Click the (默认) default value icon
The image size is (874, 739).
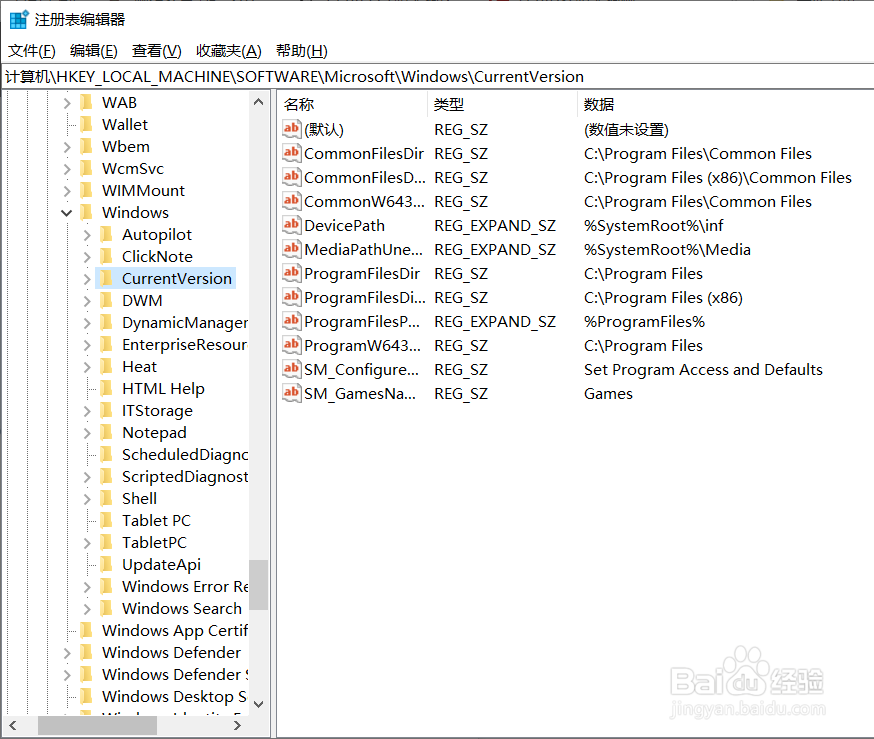click(x=291, y=129)
